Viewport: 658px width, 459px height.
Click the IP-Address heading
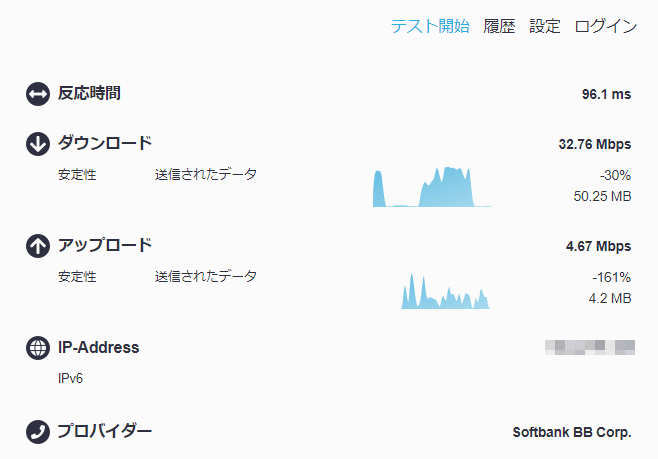[x=99, y=347]
